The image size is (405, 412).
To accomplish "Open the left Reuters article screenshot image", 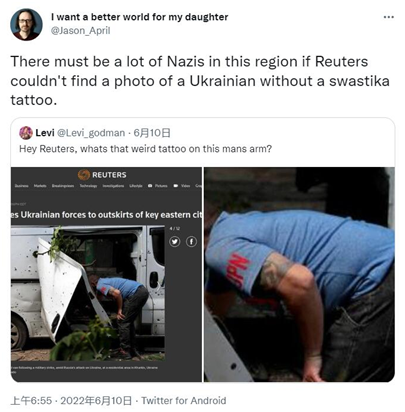I will 106,274.
